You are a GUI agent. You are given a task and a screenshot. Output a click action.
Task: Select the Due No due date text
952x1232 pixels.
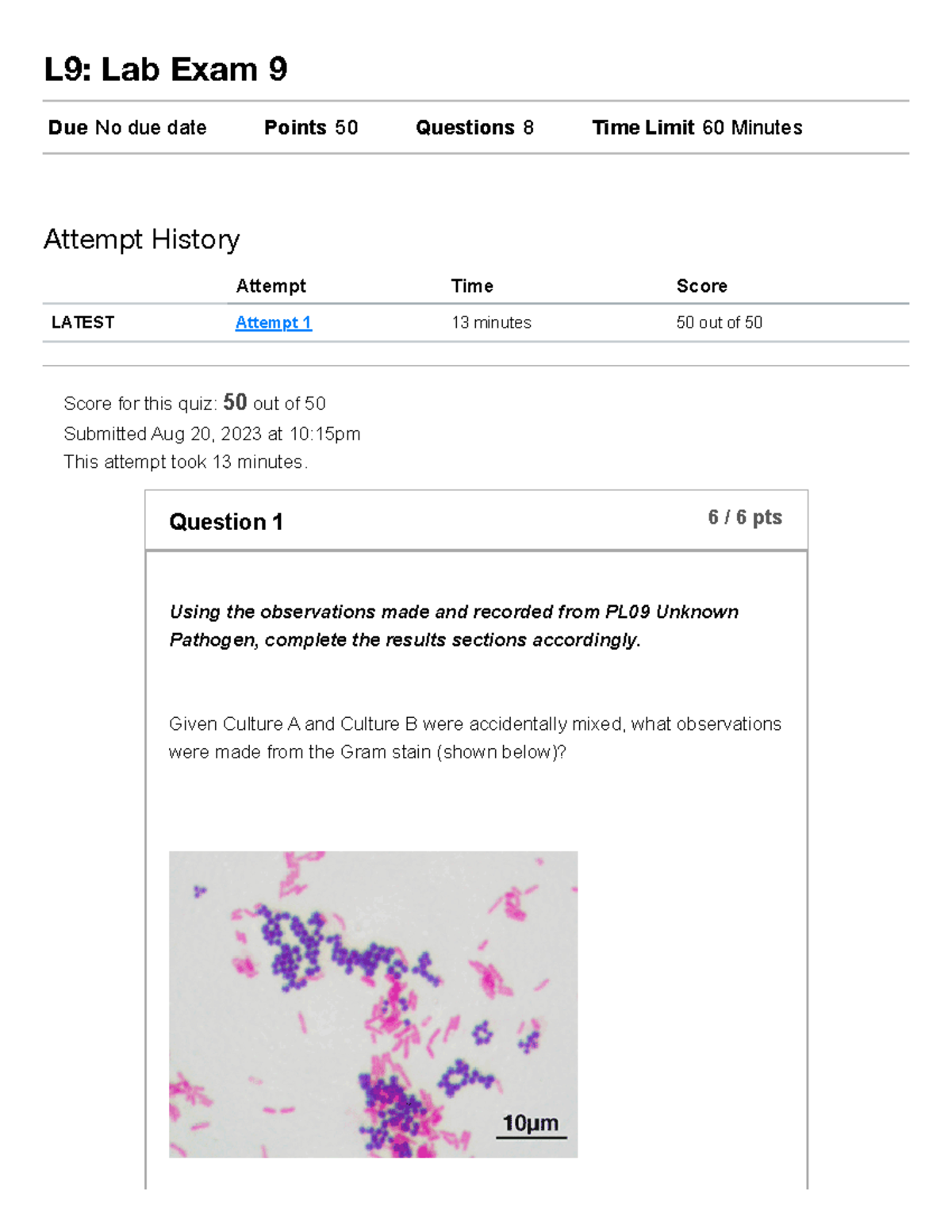click(127, 128)
